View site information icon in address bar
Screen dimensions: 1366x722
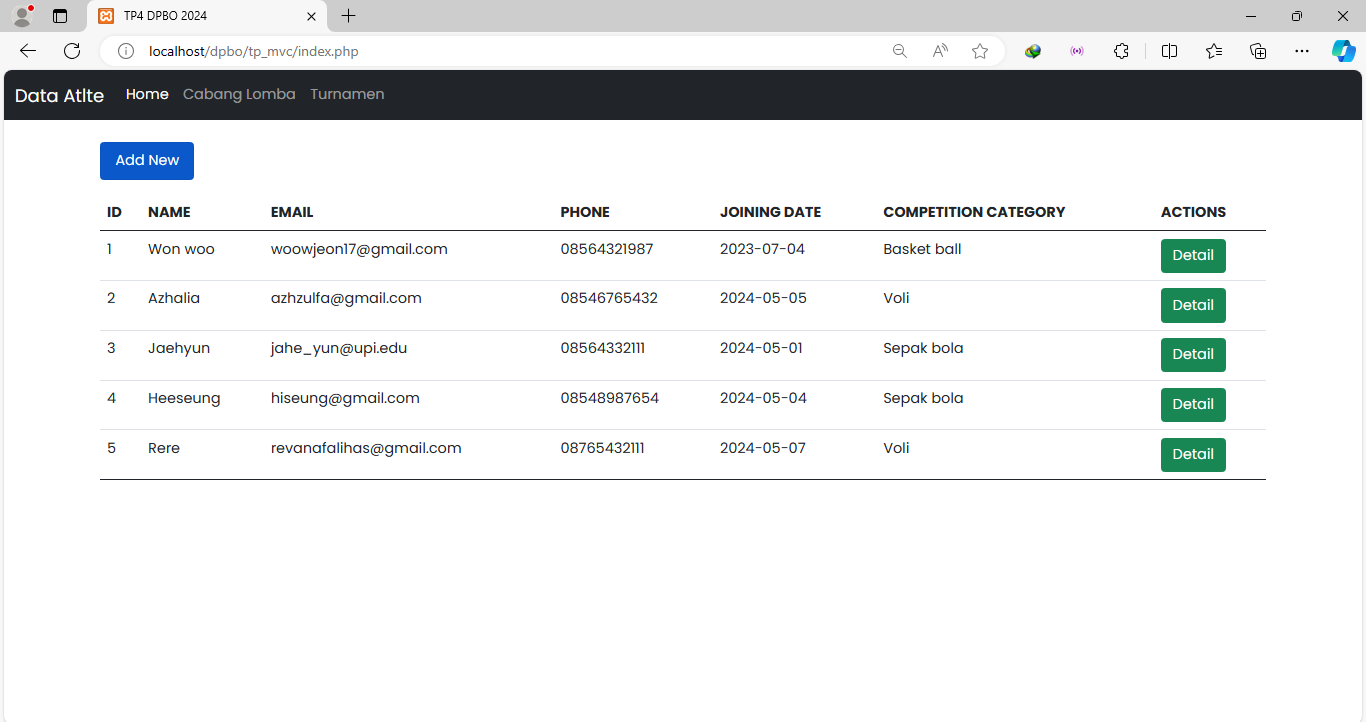tap(126, 51)
